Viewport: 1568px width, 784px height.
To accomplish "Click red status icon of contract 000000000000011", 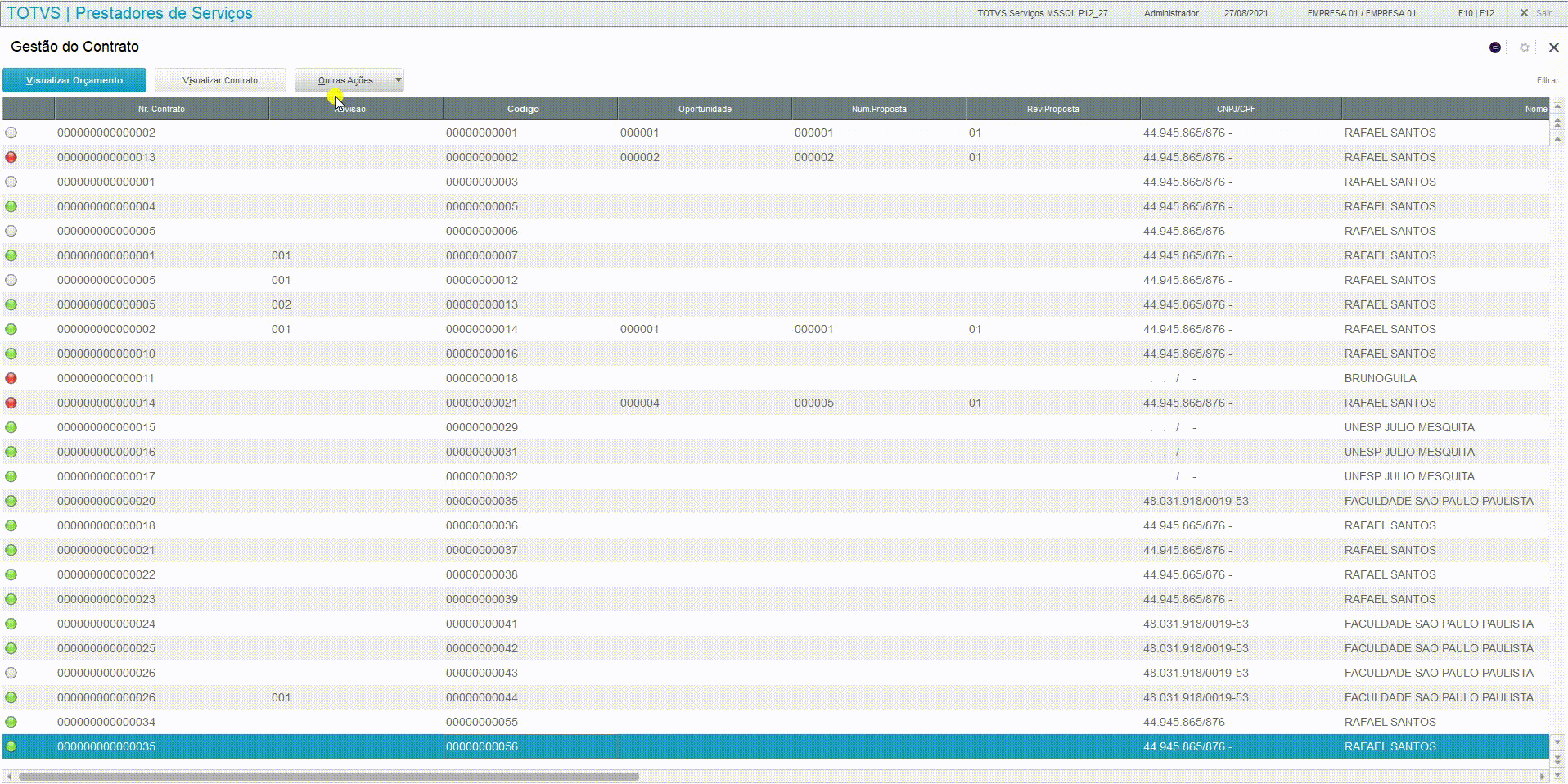I will [11, 378].
